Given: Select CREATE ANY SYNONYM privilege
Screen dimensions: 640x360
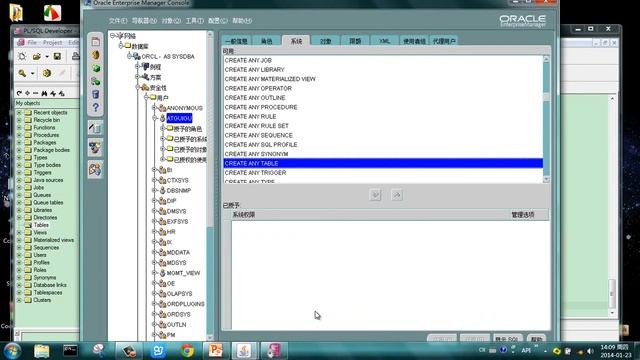Looking at the screenshot, I should [x=383, y=154].
